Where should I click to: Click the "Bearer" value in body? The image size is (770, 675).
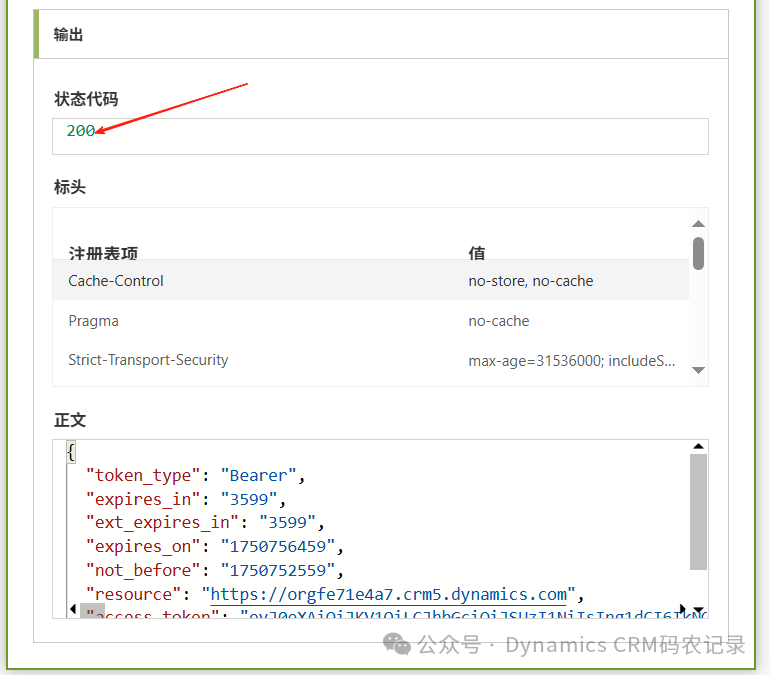coord(258,475)
